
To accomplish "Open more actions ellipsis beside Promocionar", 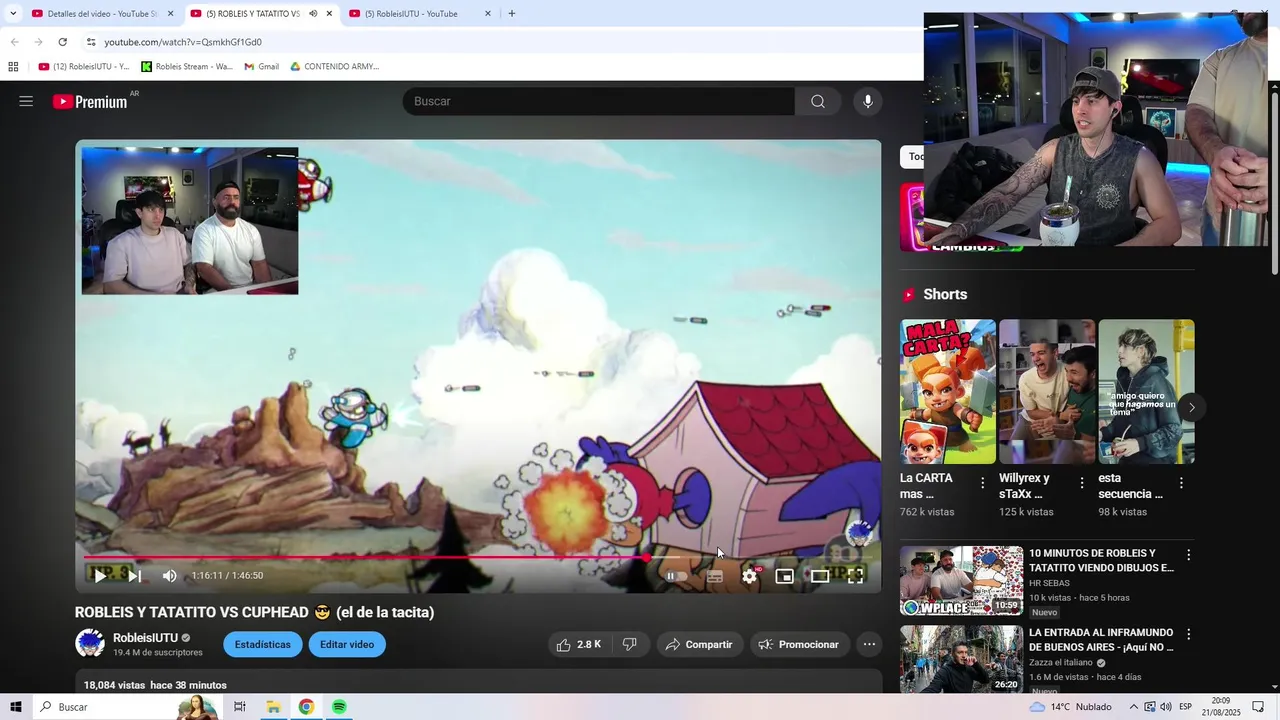I will pos(870,645).
